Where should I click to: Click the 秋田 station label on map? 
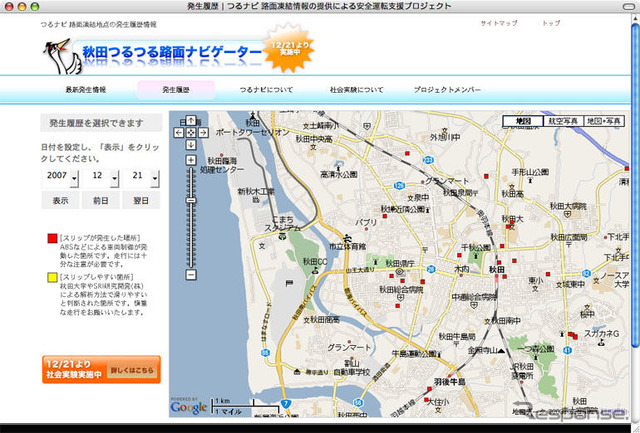tap(497, 269)
